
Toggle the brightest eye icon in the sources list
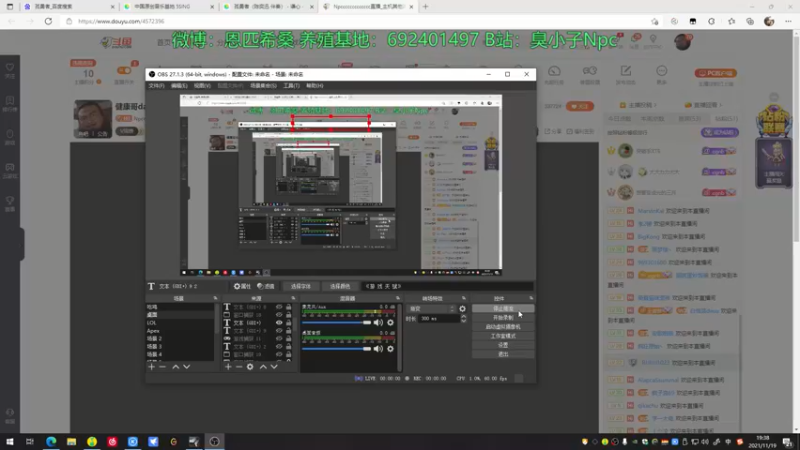279,322
